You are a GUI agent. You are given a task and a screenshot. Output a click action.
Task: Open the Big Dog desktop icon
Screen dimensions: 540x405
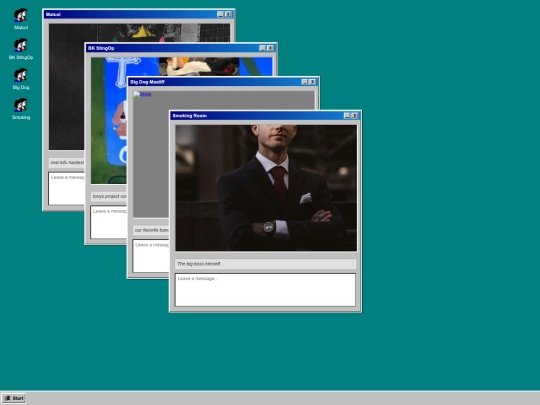[x=21, y=79]
